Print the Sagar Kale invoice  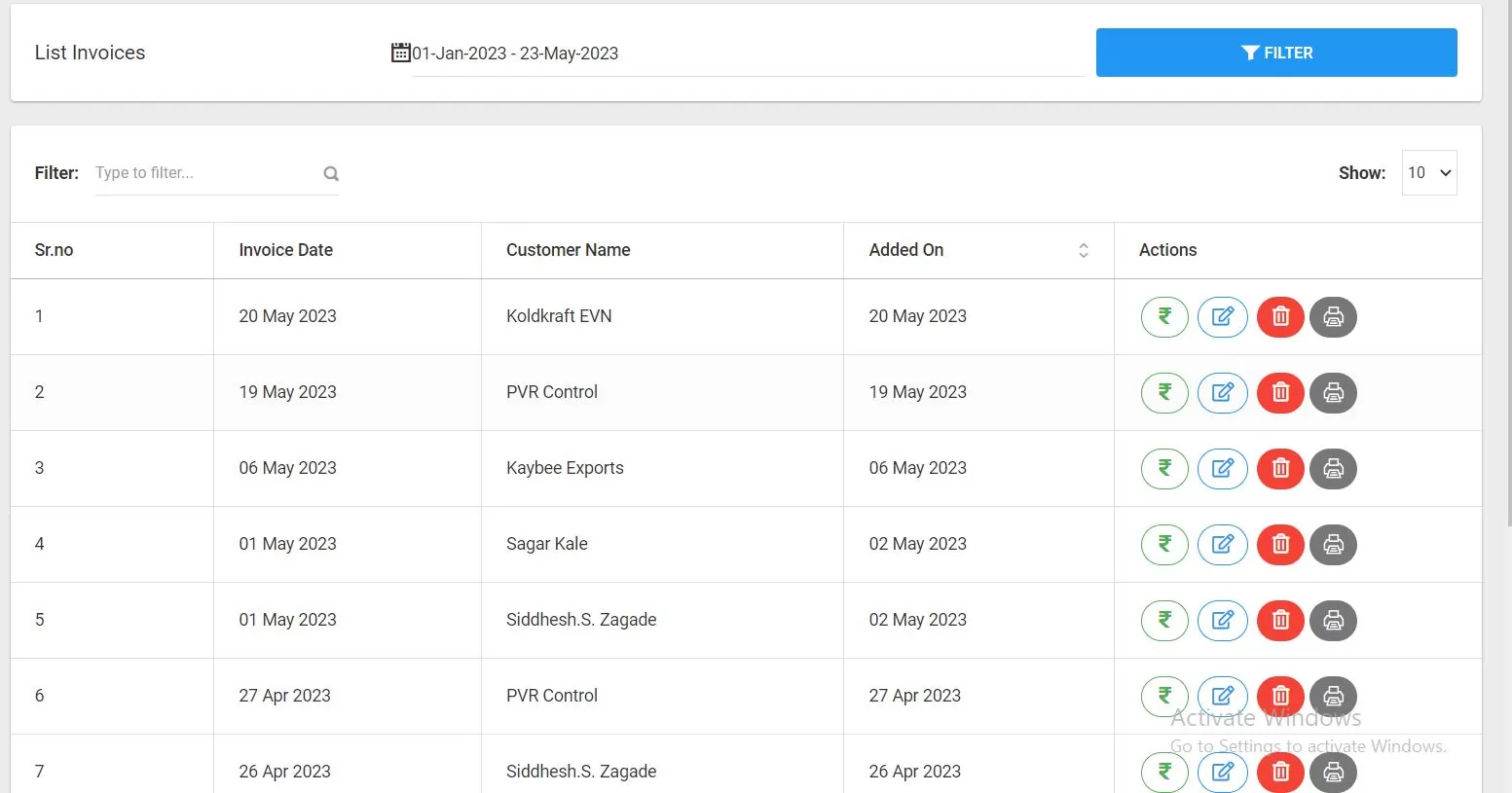(1334, 545)
